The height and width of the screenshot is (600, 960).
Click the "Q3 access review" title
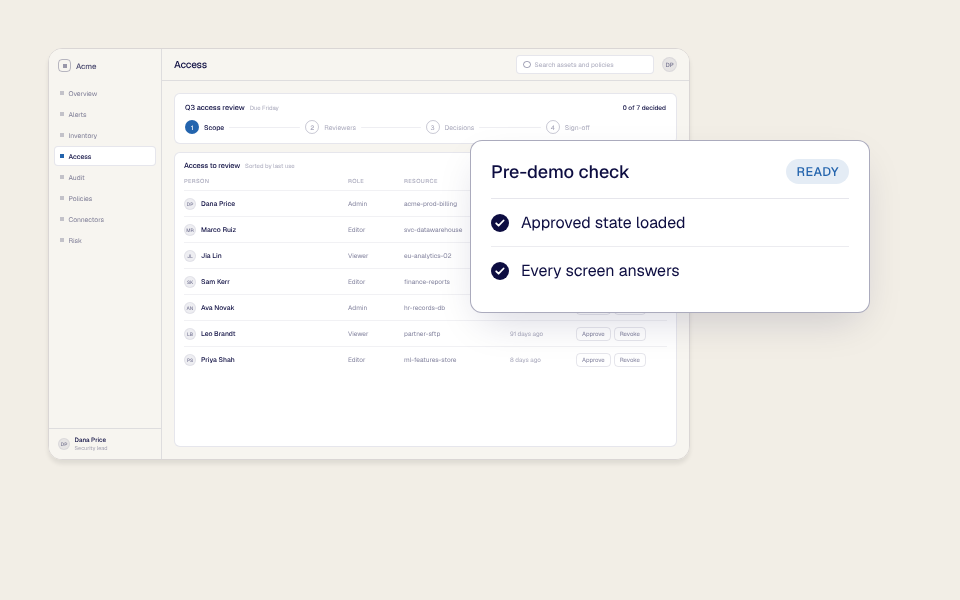pos(214,108)
